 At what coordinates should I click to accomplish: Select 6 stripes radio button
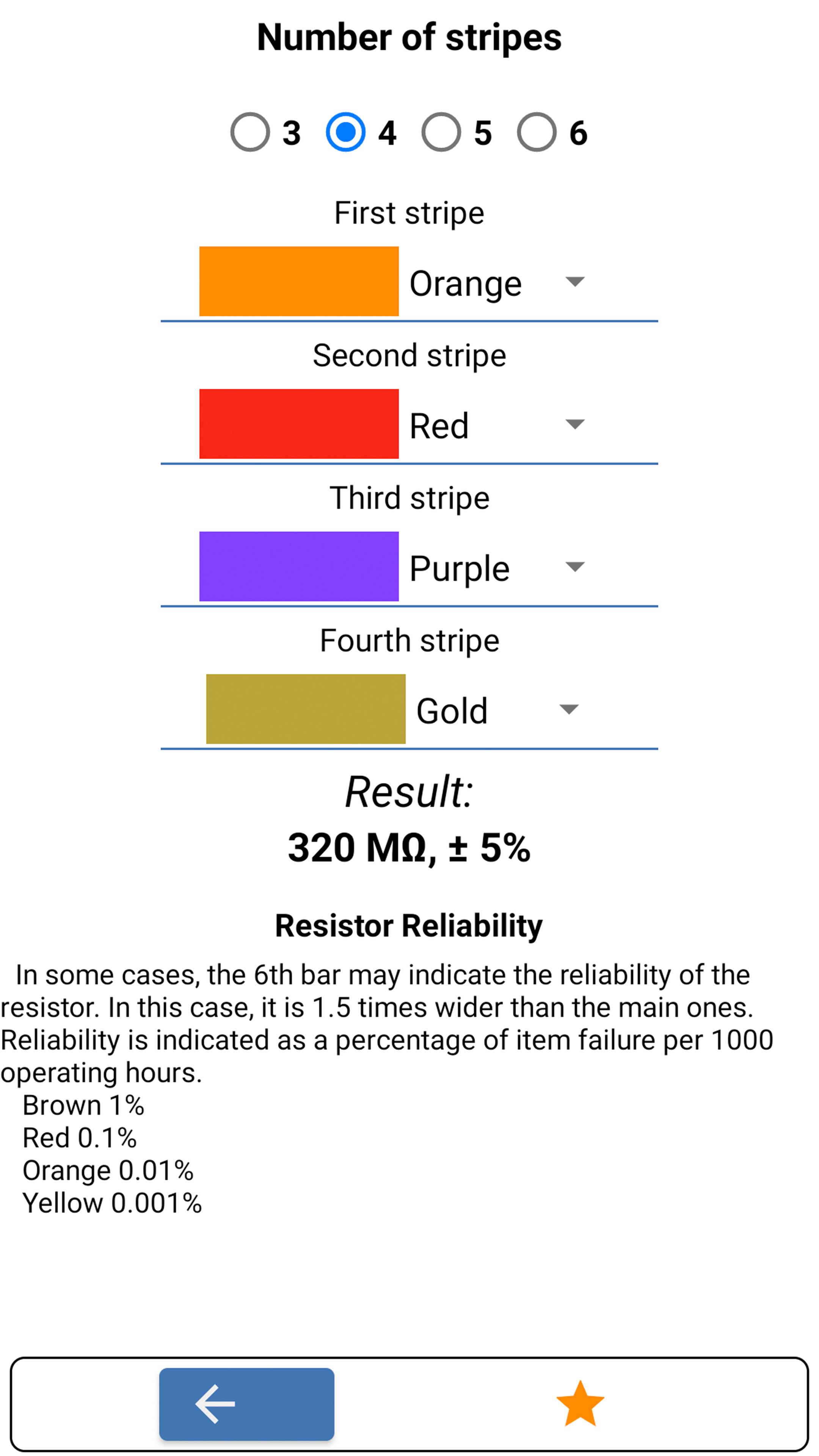coord(537,131)
